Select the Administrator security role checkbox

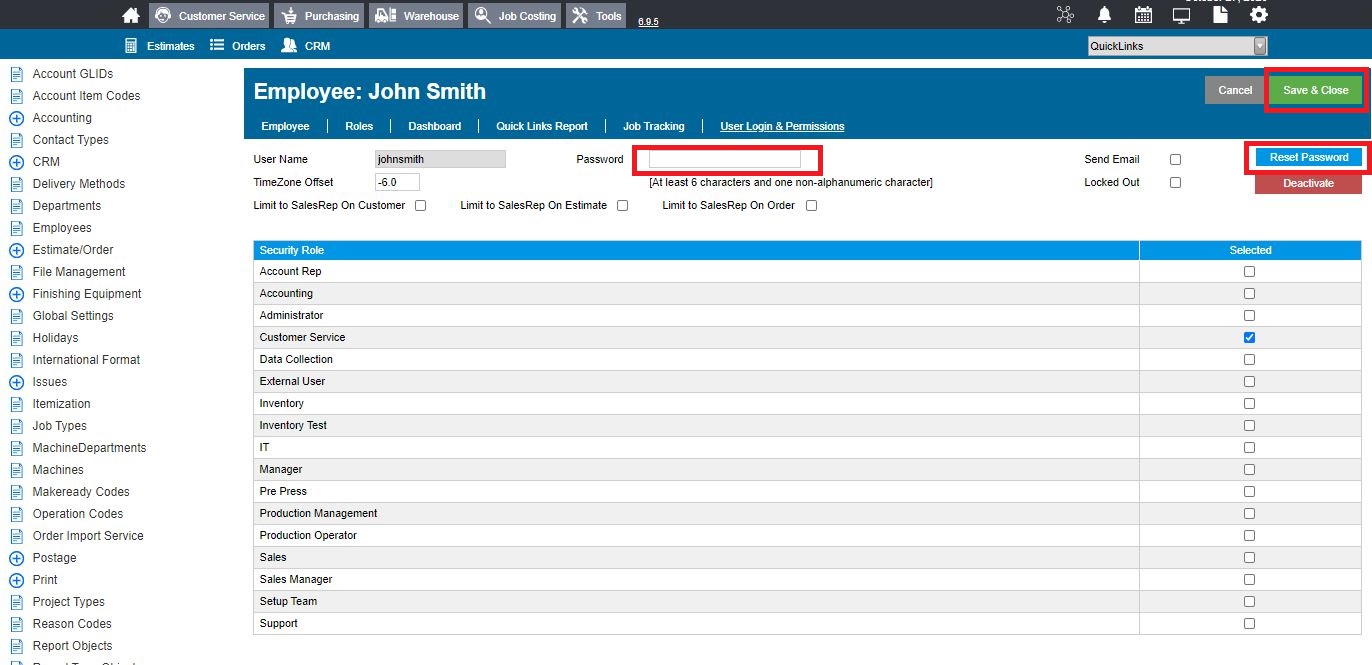coord(1249,316)
